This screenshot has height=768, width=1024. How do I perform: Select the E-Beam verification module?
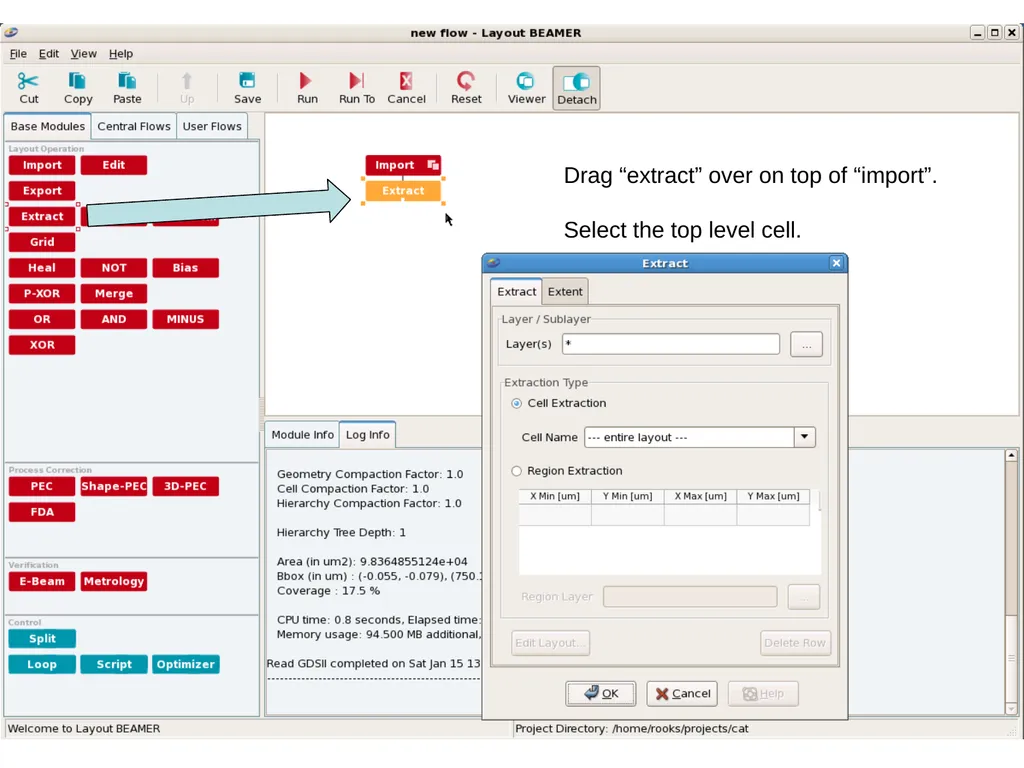coord(42,581)
